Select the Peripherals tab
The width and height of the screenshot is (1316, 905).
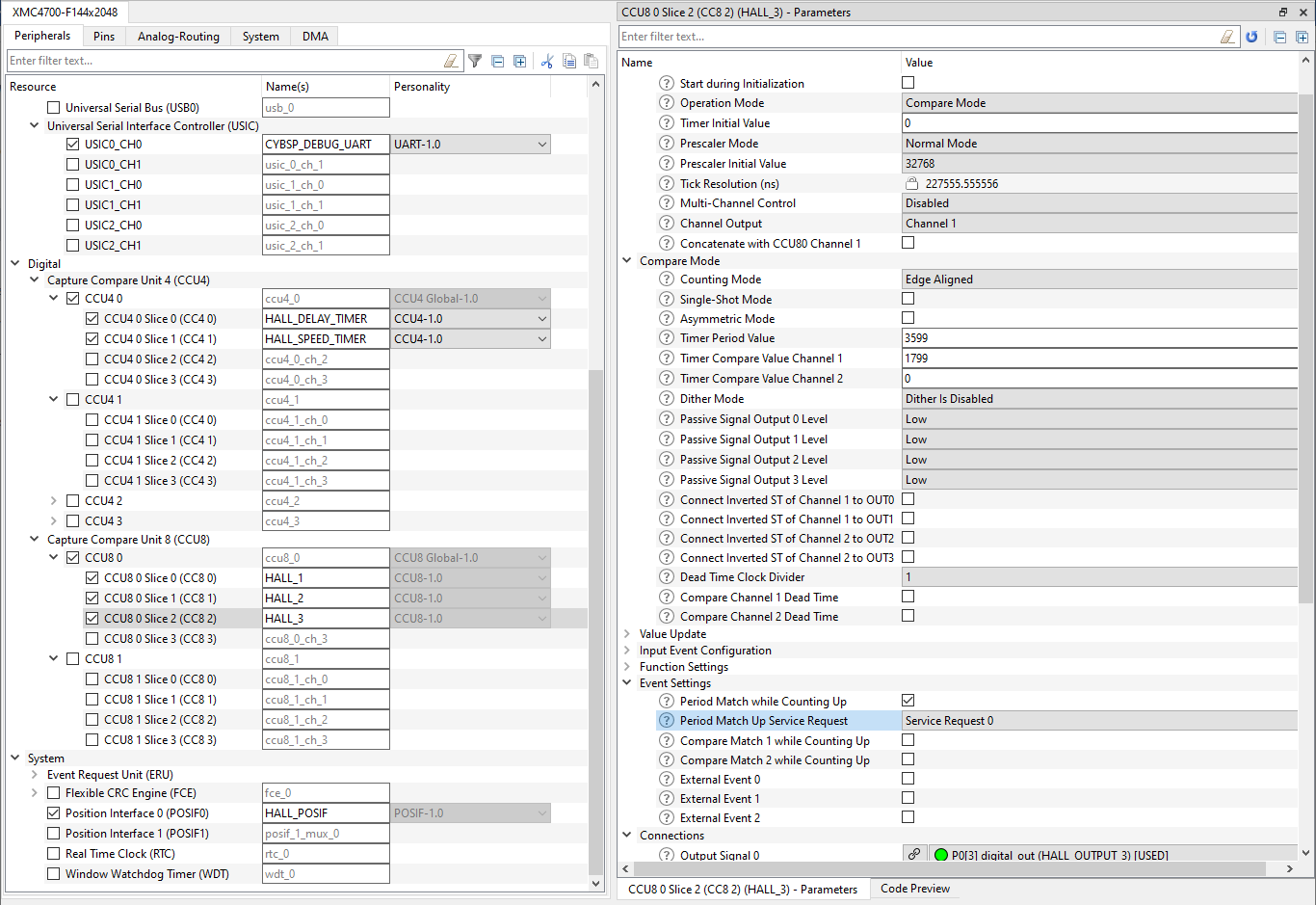pyautogui.click(x=42, y=36)
